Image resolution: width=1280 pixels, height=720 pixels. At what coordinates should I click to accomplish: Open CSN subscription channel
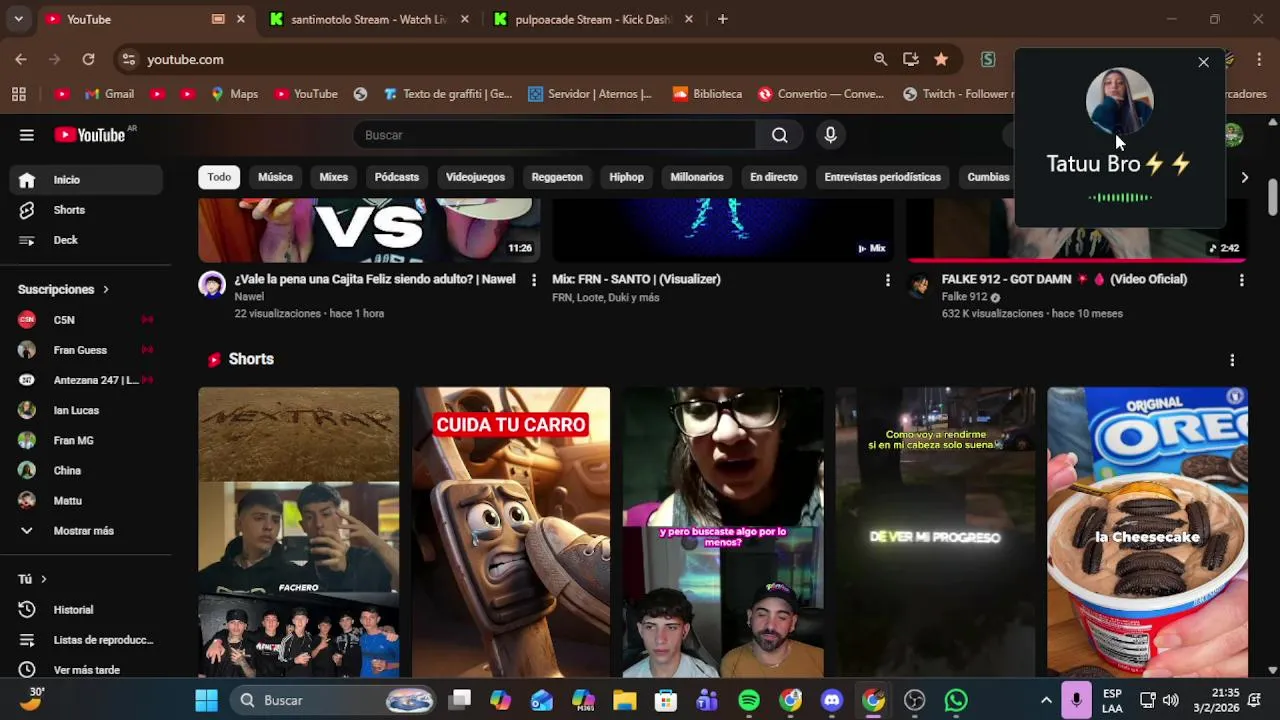pos(86,320)
